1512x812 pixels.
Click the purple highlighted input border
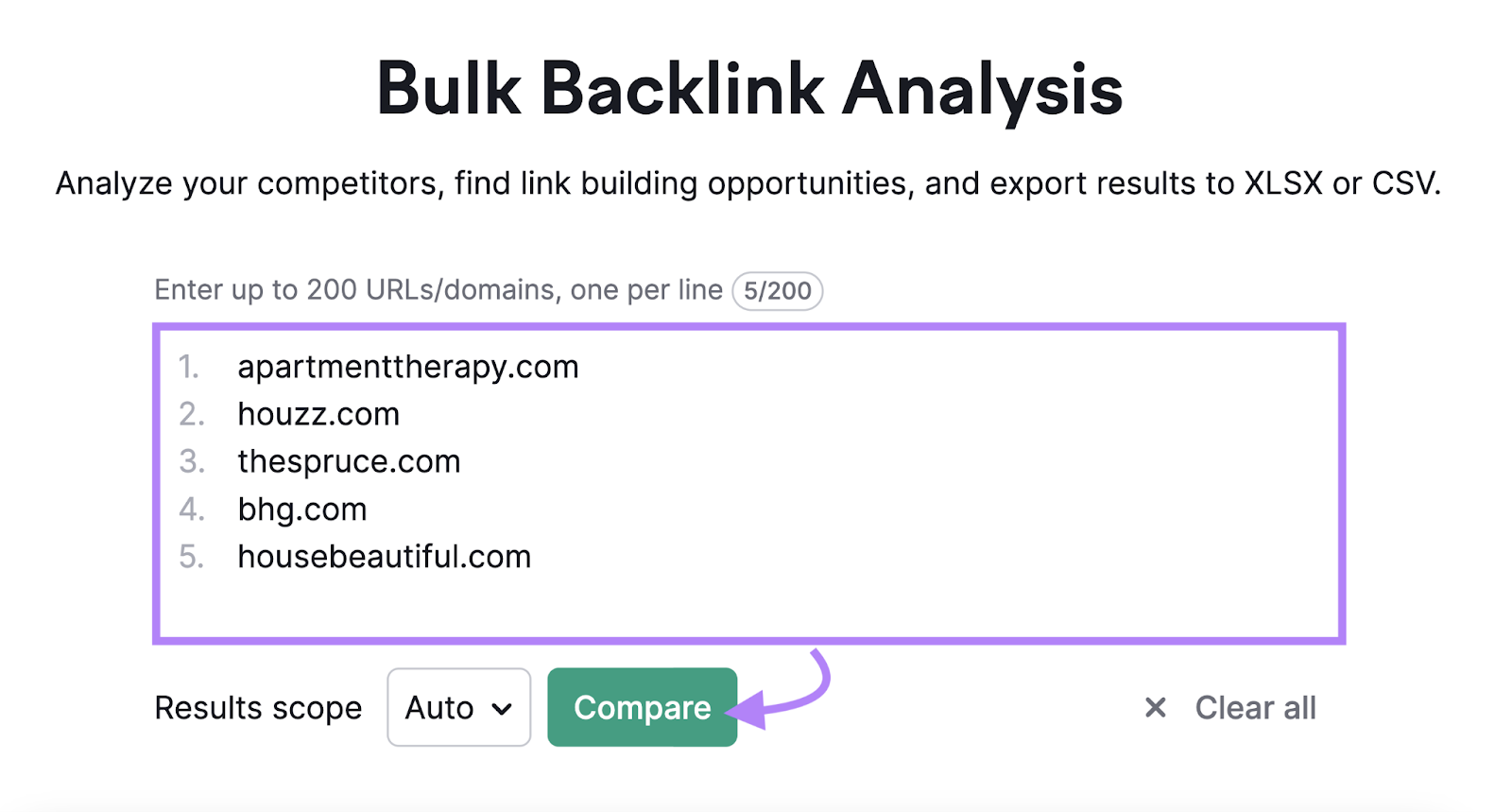click(x=158, y=482)
